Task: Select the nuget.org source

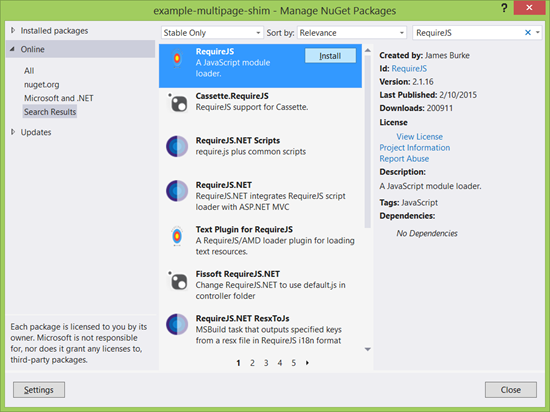Action: pos(42,85)
